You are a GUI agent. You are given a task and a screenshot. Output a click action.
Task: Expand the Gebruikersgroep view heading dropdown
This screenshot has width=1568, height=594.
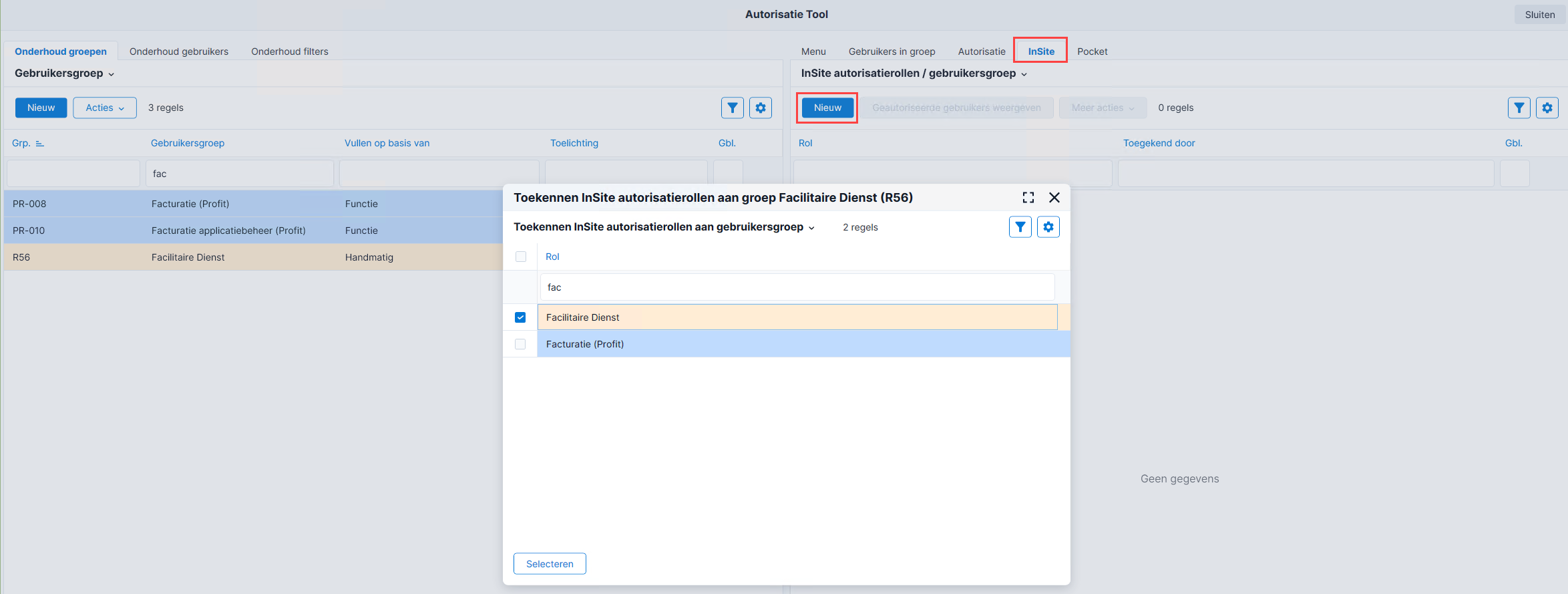pos(65,73)
